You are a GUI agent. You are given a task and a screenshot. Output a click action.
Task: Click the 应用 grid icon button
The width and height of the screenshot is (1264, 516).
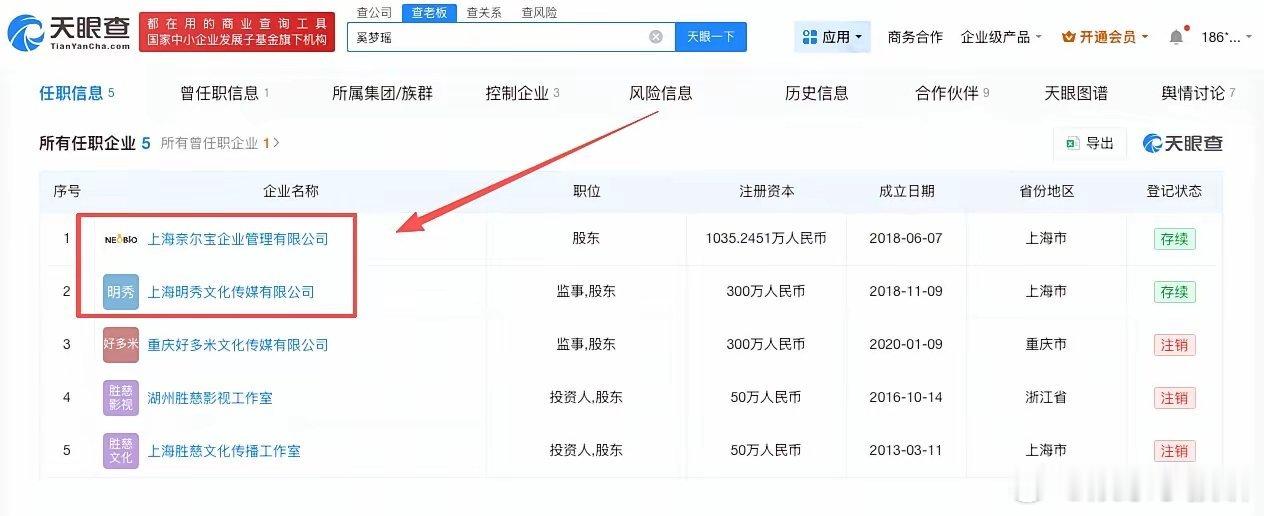(x=832, y=37)
